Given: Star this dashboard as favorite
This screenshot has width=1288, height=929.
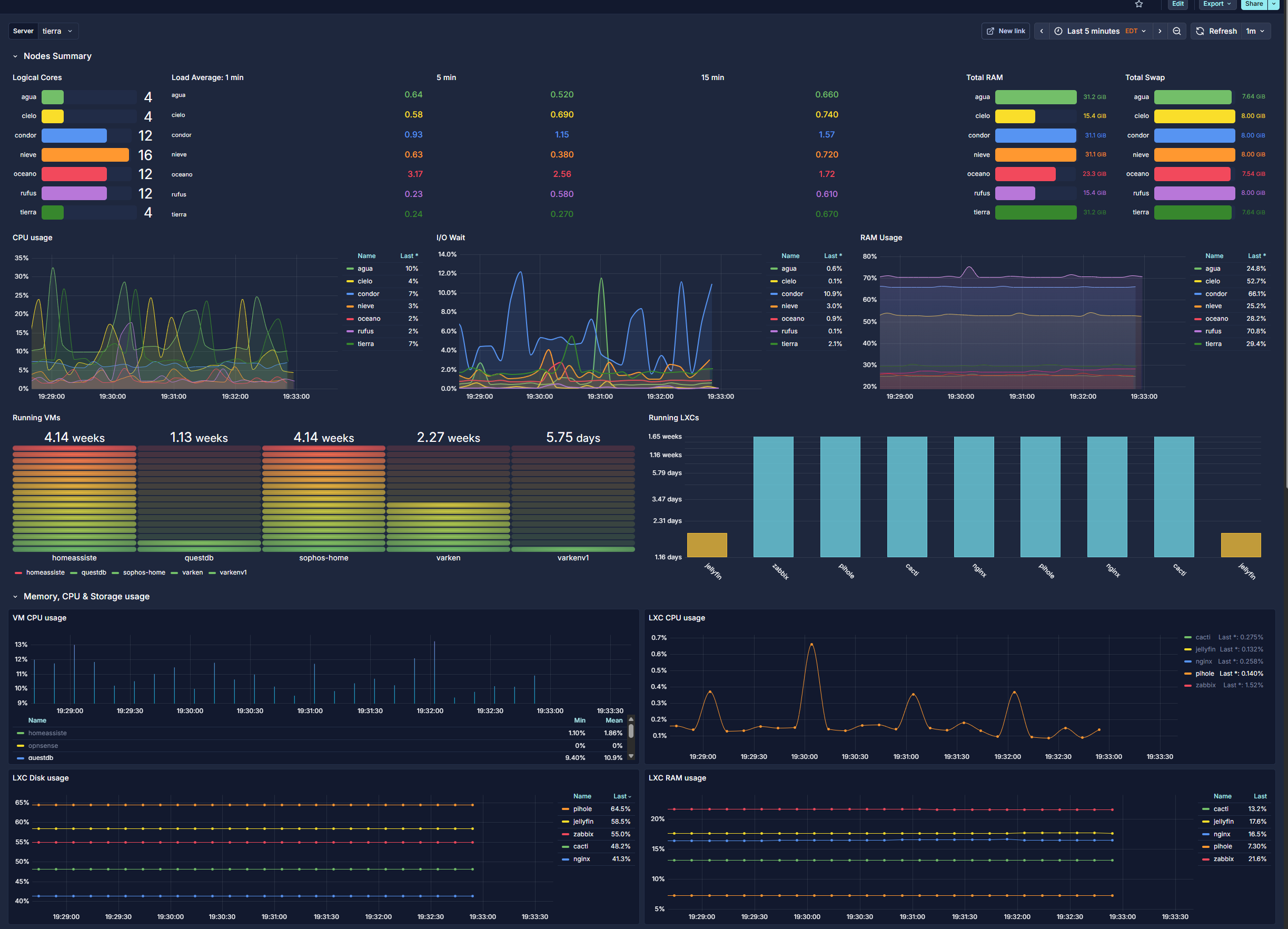Looking at the screenshot, I should pos(1138,4).
